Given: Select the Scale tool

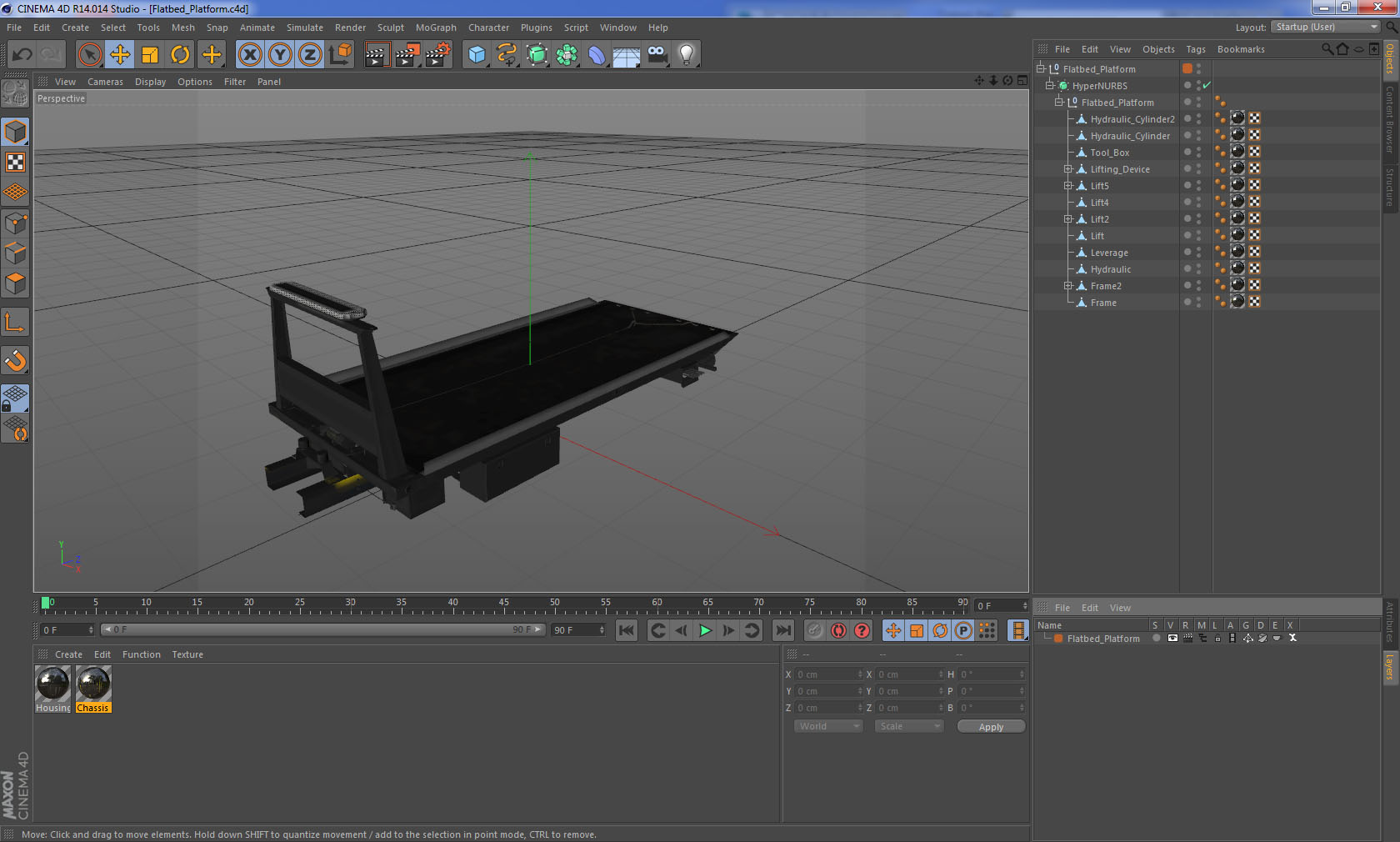Looking at the screenshot, I should coord(150,55).
